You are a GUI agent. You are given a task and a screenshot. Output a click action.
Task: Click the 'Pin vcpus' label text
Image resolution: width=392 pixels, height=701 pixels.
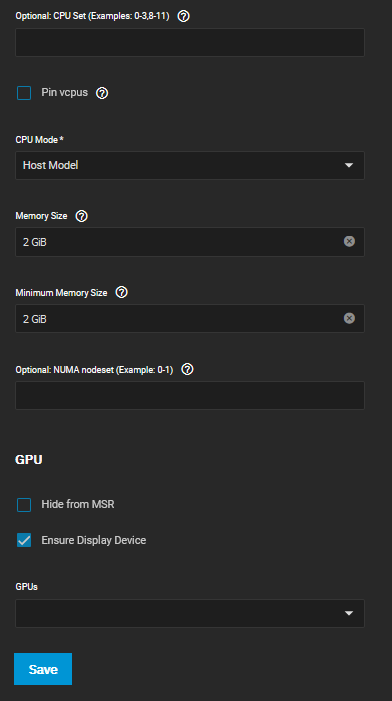click(65, 93)
